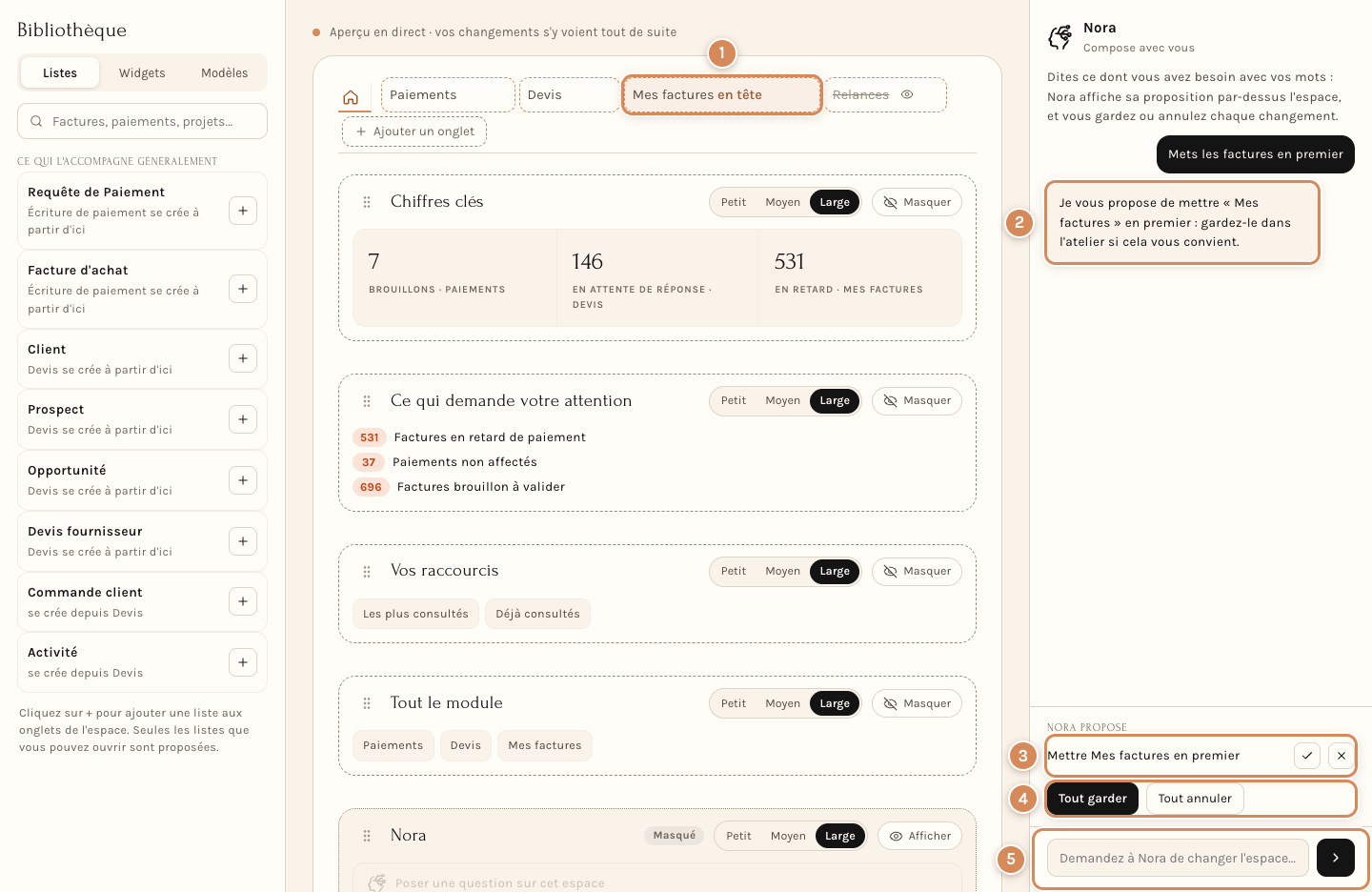
Task: Hide the Chiffres clés widget via Masquer
Action: 917,202
